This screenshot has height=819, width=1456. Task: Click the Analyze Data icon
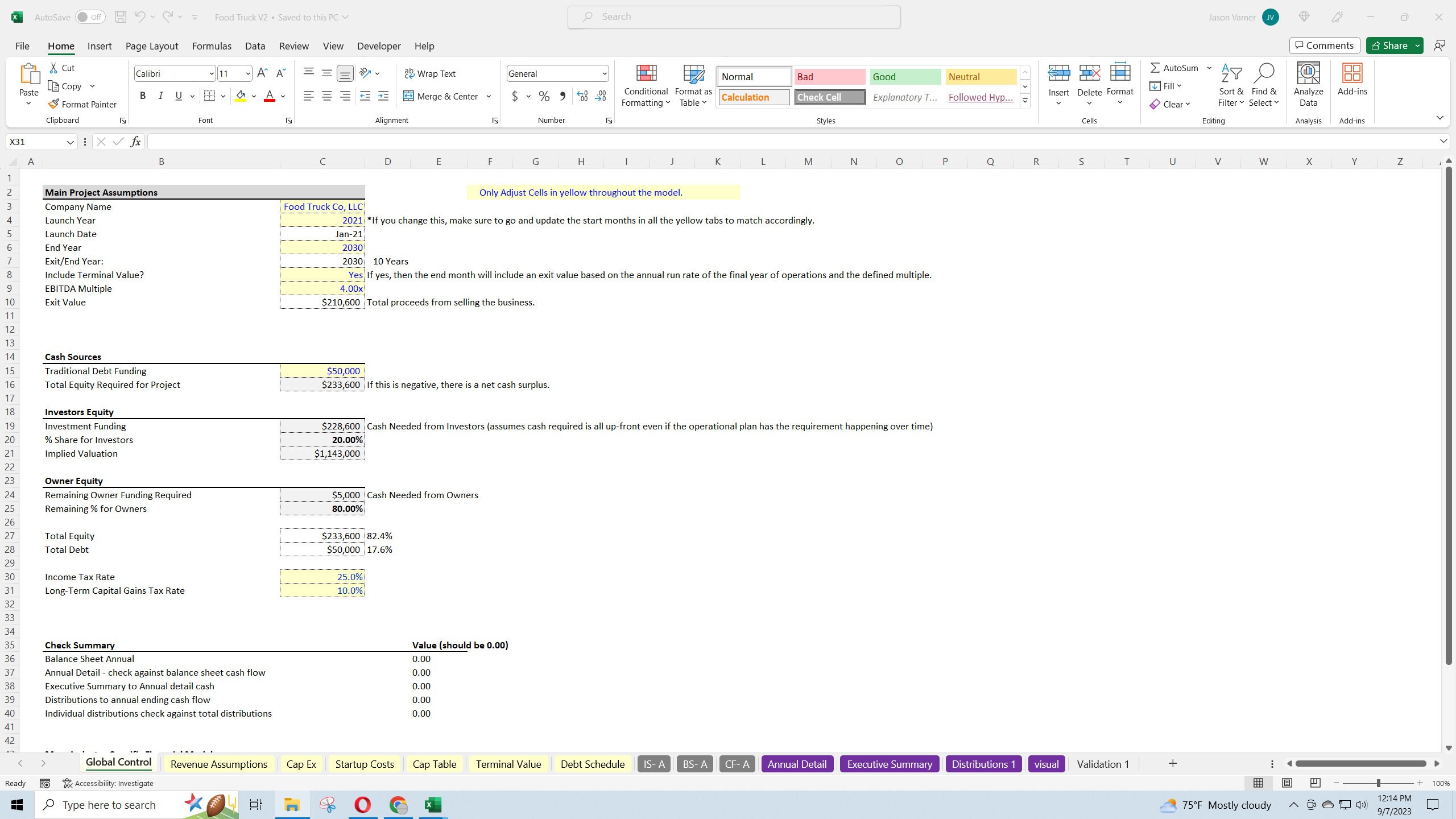click(x=1308, y=85)
